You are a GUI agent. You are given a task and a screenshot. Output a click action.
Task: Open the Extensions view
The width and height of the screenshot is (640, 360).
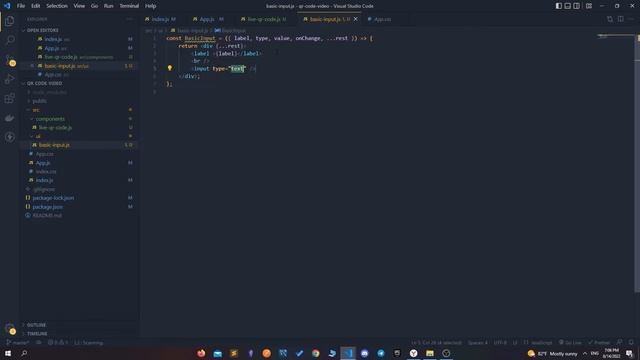point(10,98)
